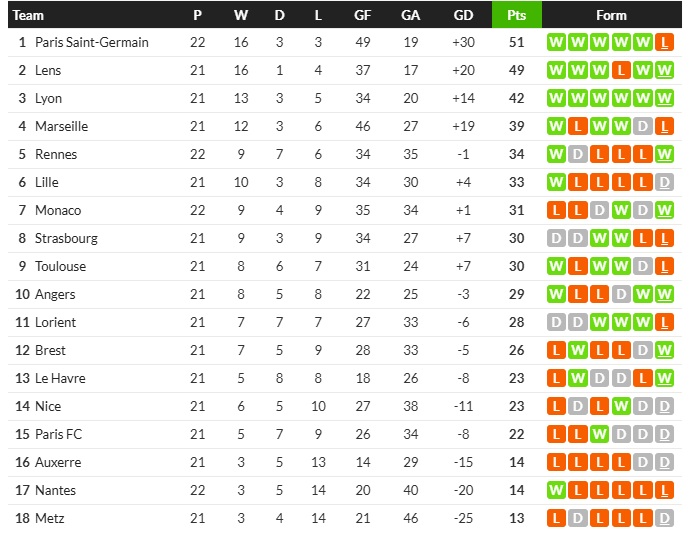Click Rennes's points value 34
The image size is (694, 540).
(x=516, y=154)
